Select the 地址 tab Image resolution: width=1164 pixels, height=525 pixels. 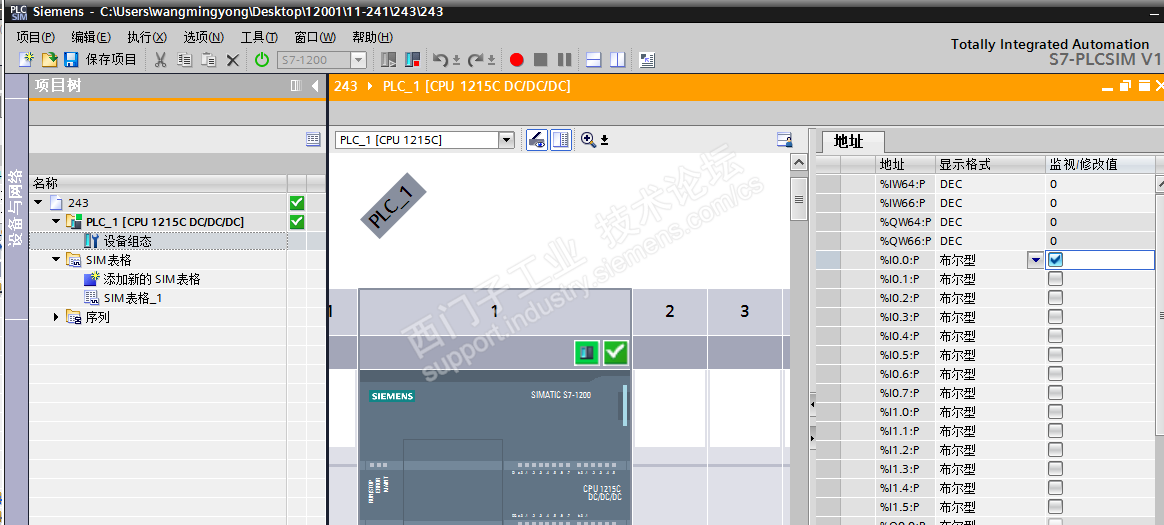tap(853, 141)
